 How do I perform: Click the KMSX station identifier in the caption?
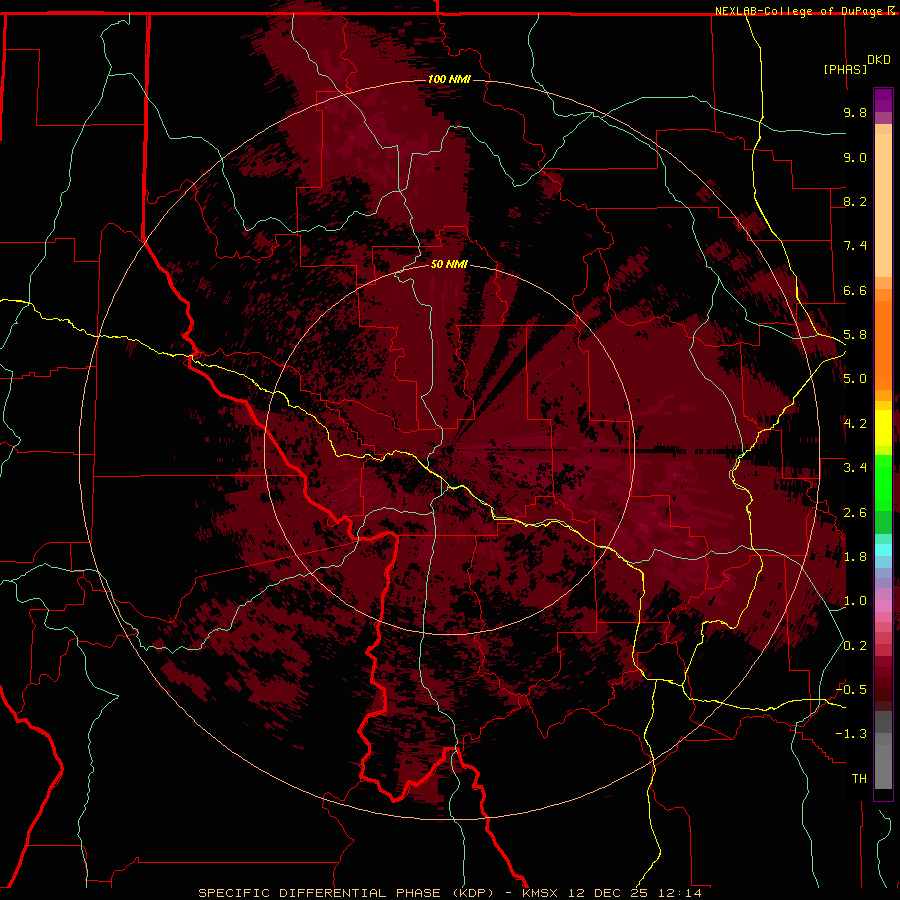[x=540, y=893]
